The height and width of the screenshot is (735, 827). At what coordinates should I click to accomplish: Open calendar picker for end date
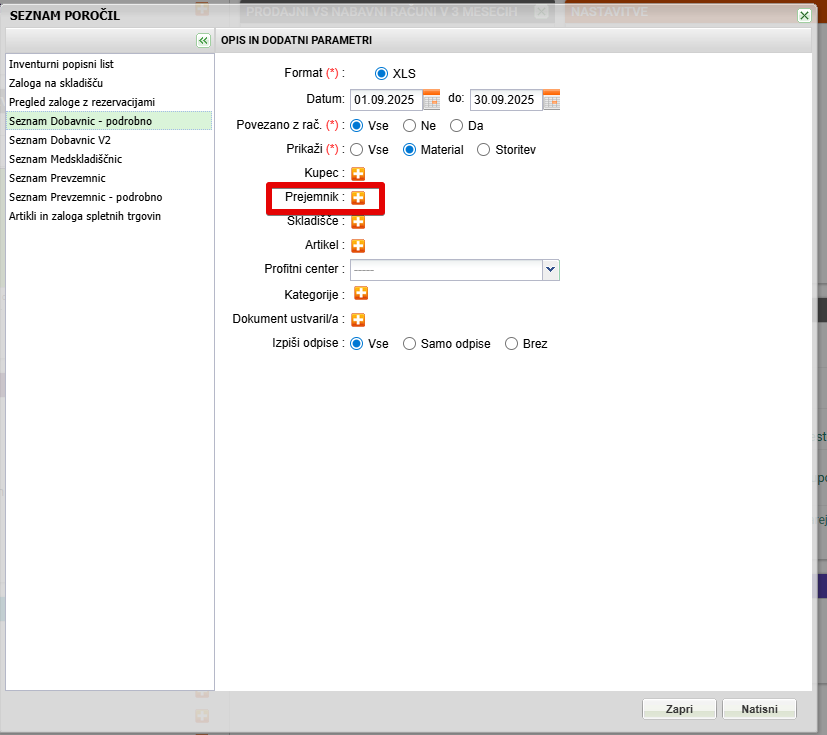click(551, 100)
